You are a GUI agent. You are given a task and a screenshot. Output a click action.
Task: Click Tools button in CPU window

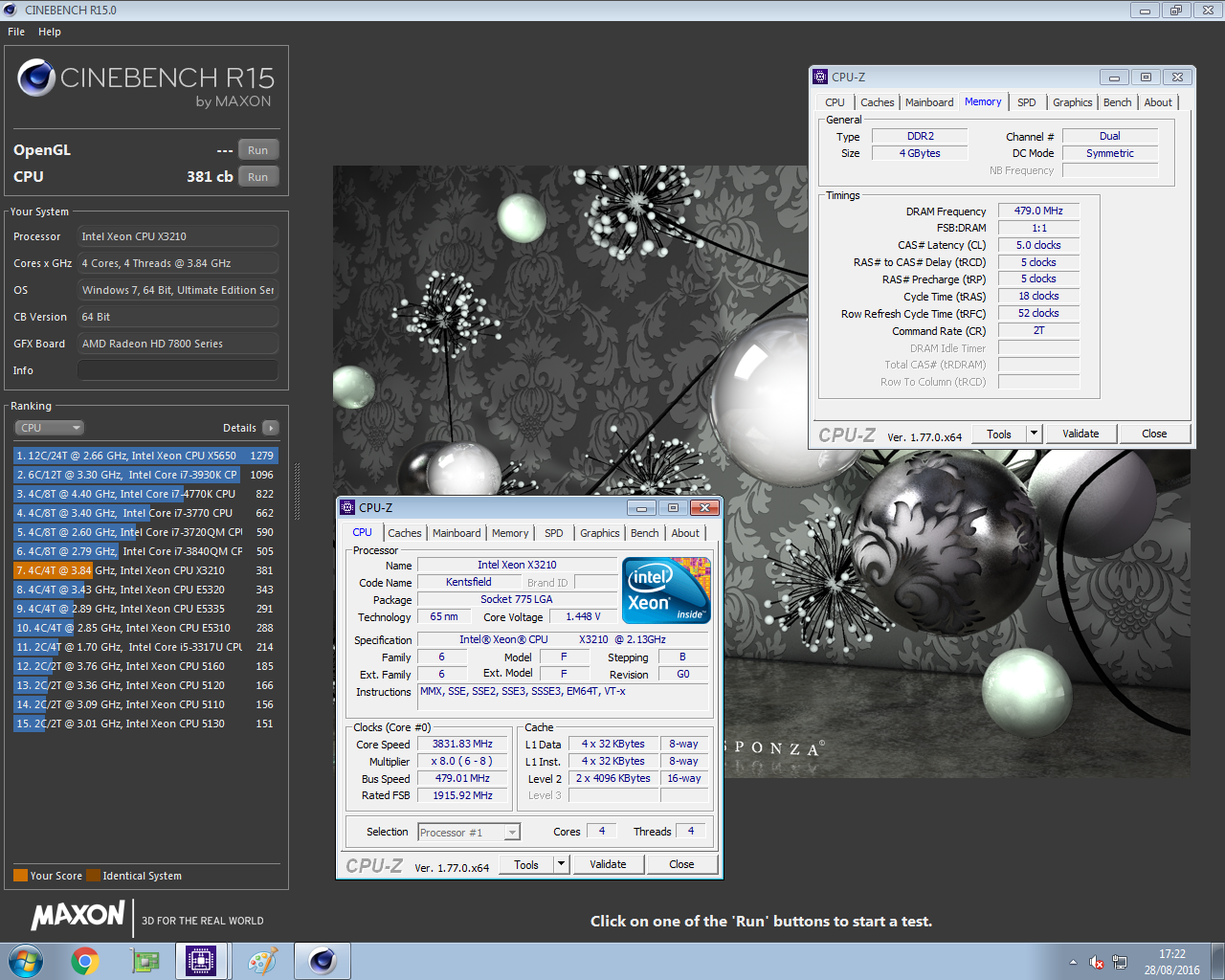tap(526, 864)
